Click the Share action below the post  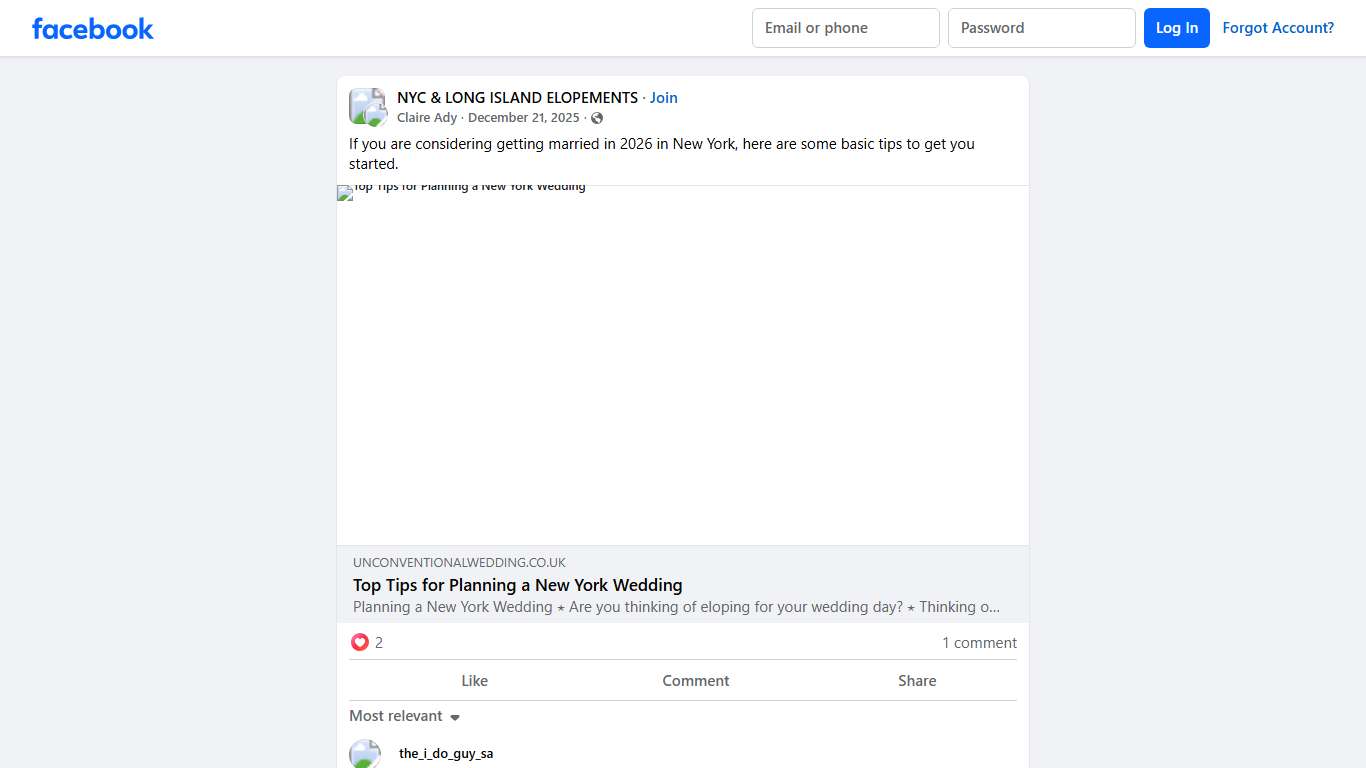[x=916, y=680]
